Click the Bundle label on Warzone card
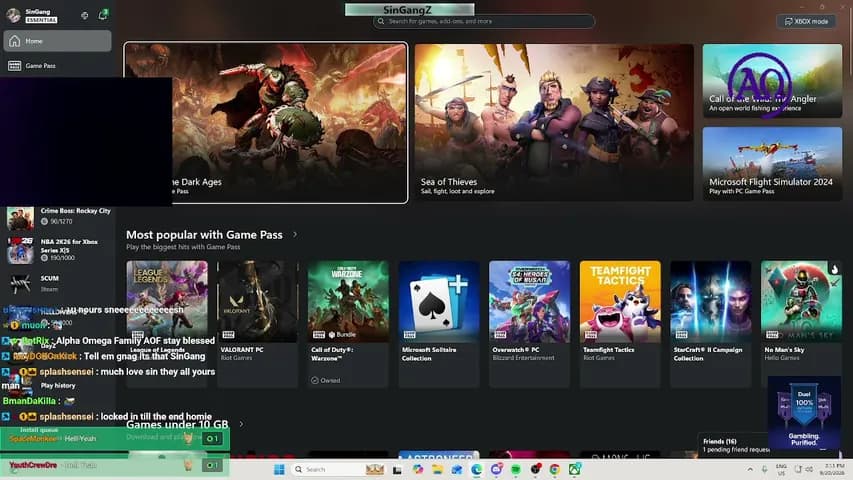 pos(342,334)
